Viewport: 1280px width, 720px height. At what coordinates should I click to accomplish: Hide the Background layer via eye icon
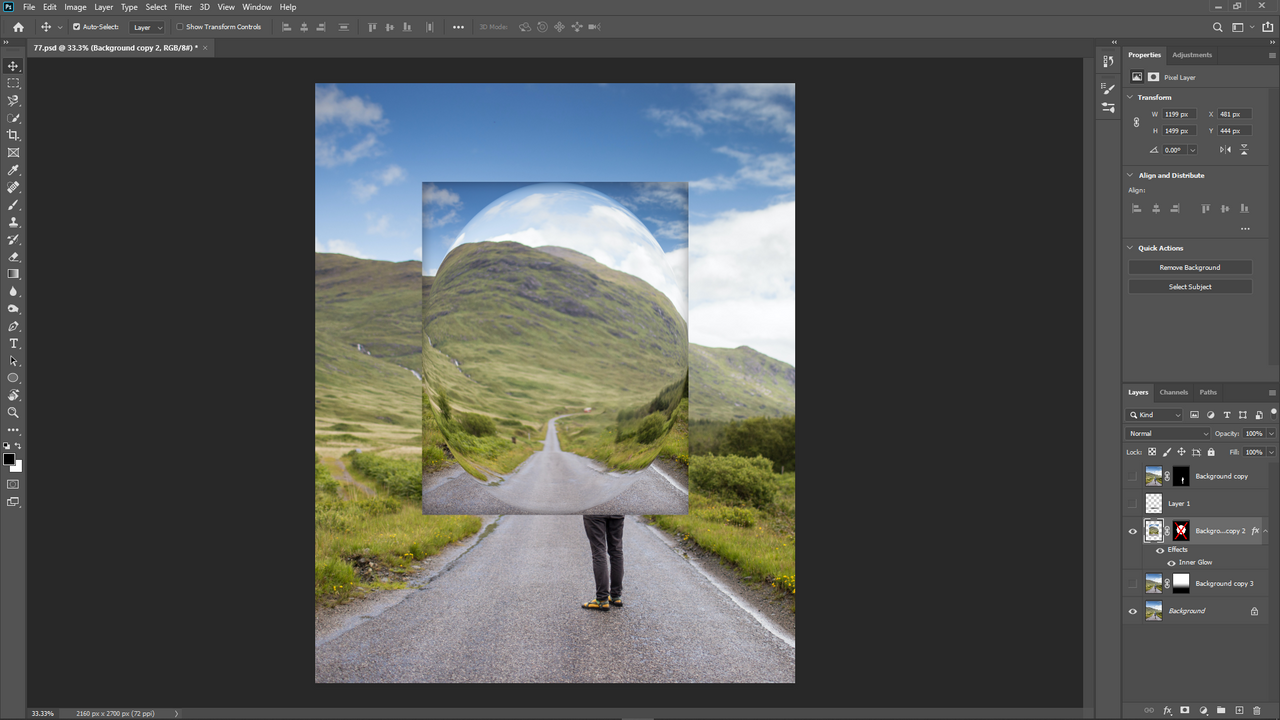click(1133, 611)
